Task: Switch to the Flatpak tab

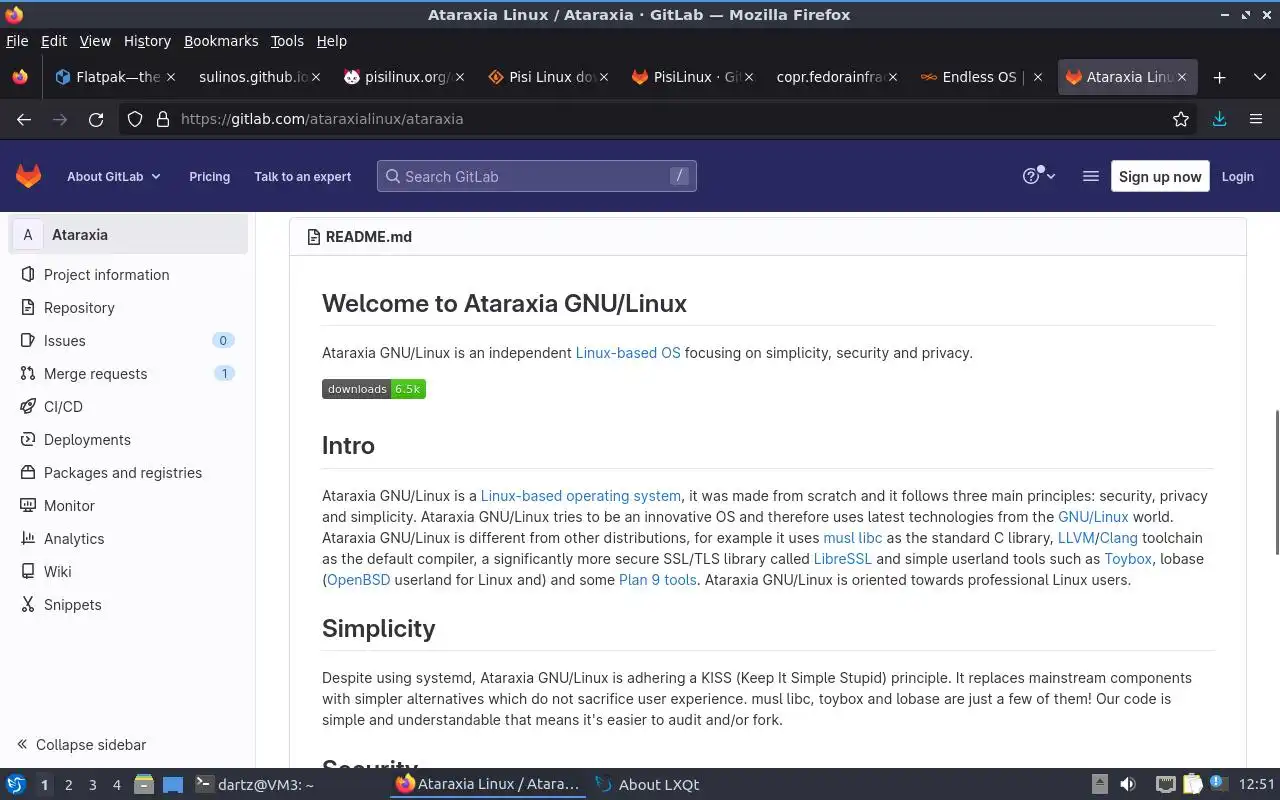Action: pos(115,77)
